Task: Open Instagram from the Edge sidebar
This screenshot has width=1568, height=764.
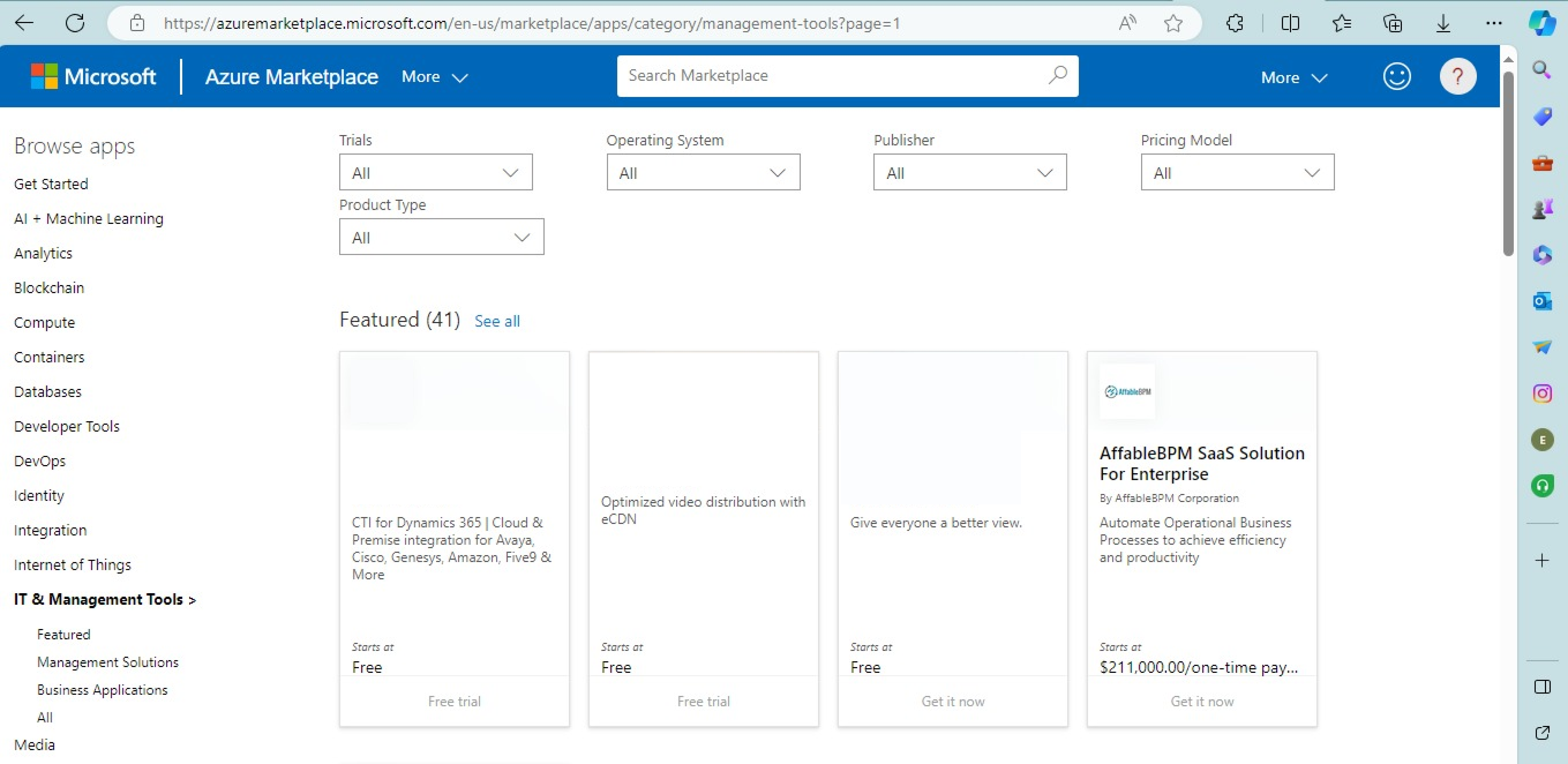Action: 1543,393
